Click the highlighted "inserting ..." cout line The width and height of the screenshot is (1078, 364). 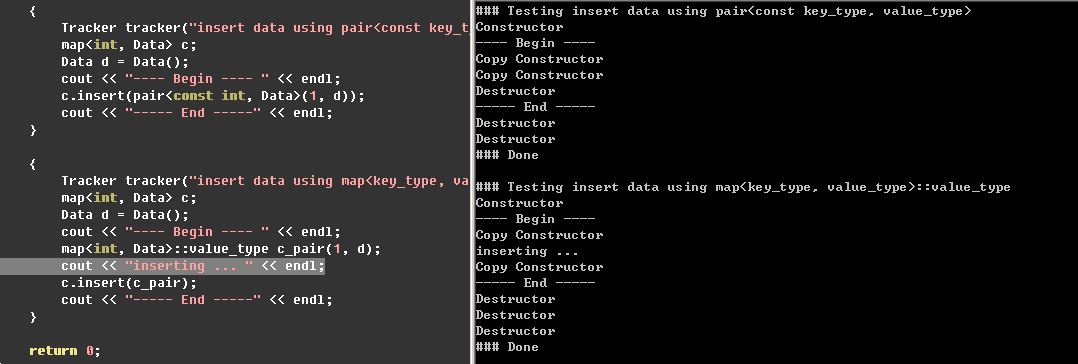click(x=192, y=266)
